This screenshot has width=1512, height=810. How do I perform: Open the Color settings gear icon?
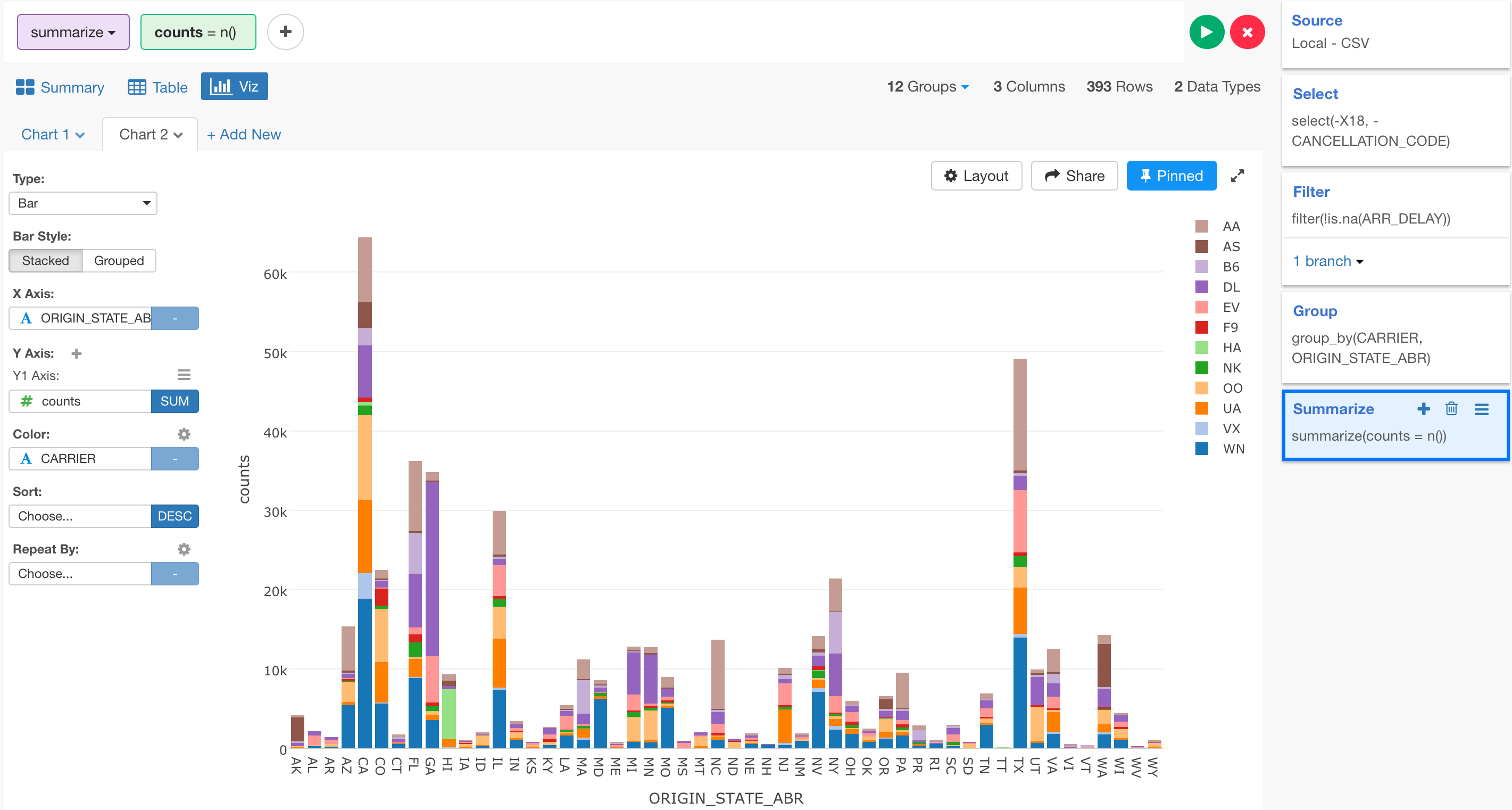point(184,434)
